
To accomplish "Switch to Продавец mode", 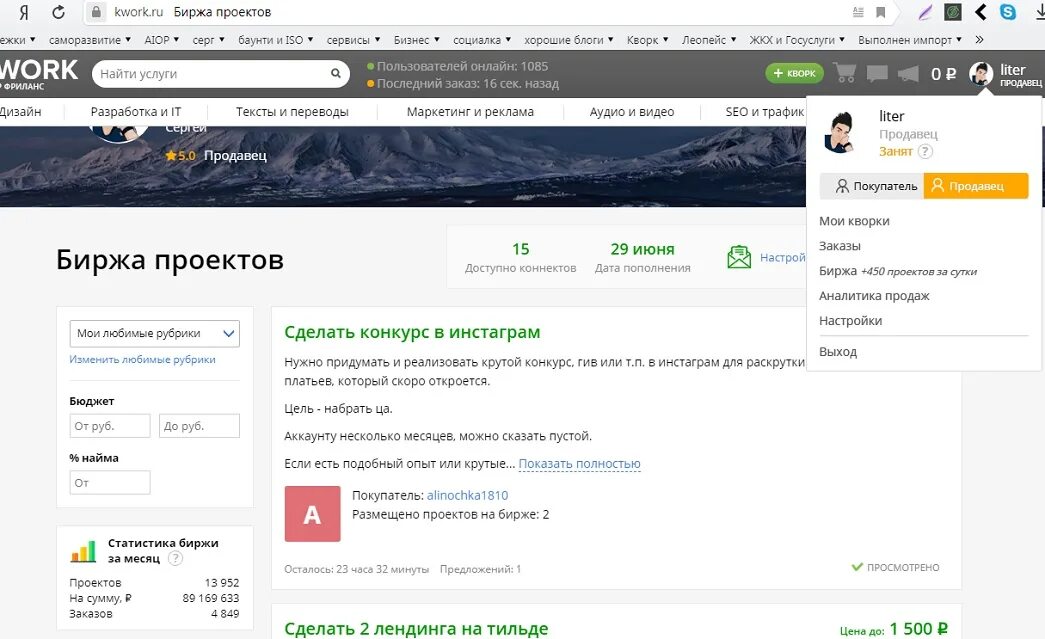I will click(x=976, y=186).
